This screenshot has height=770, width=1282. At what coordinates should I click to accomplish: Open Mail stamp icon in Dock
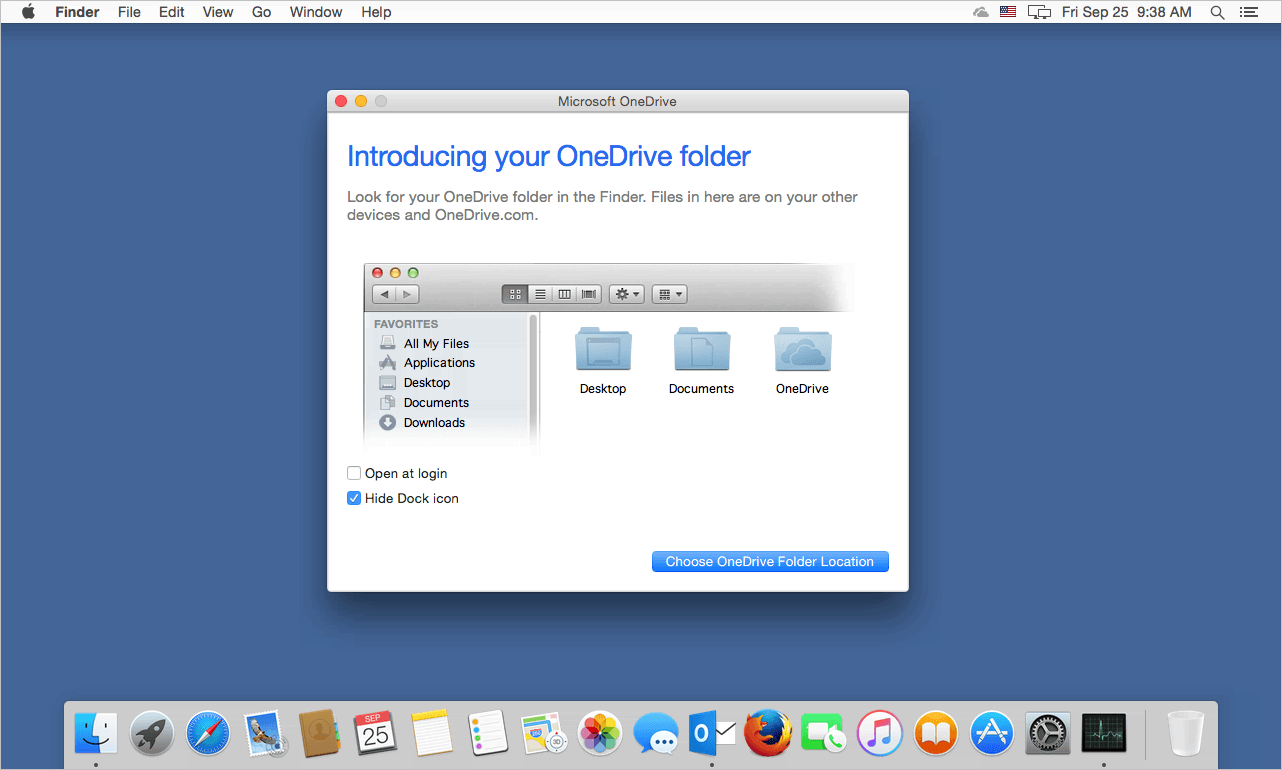265,734
